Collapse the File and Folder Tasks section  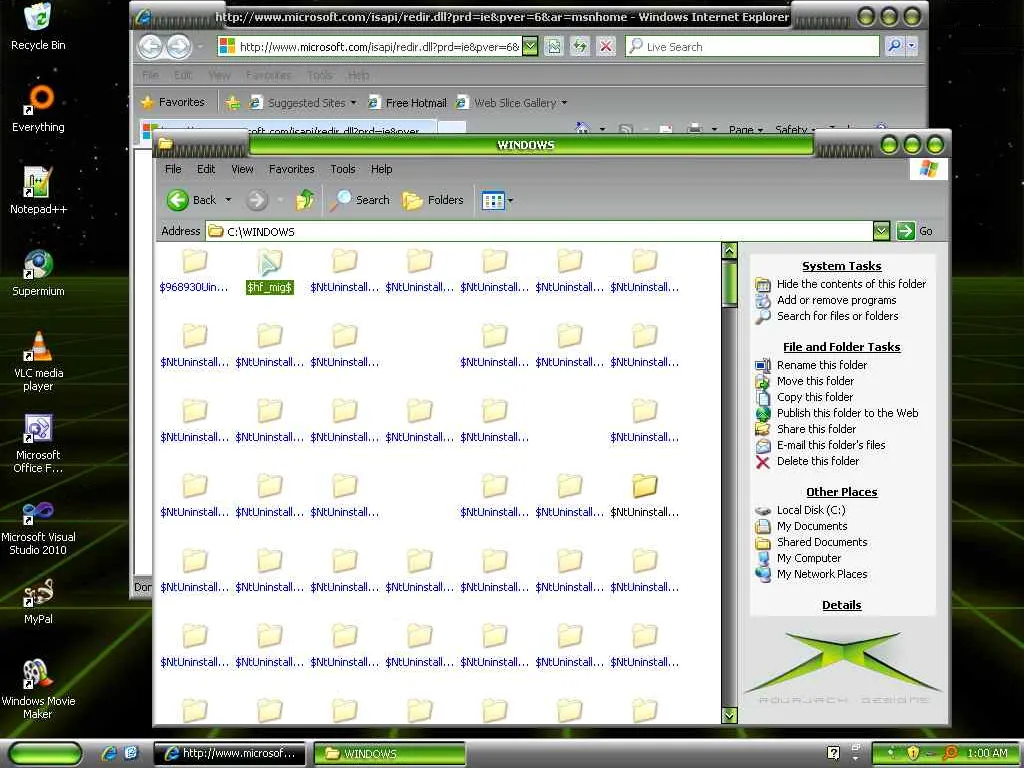[x=841, y=347]
